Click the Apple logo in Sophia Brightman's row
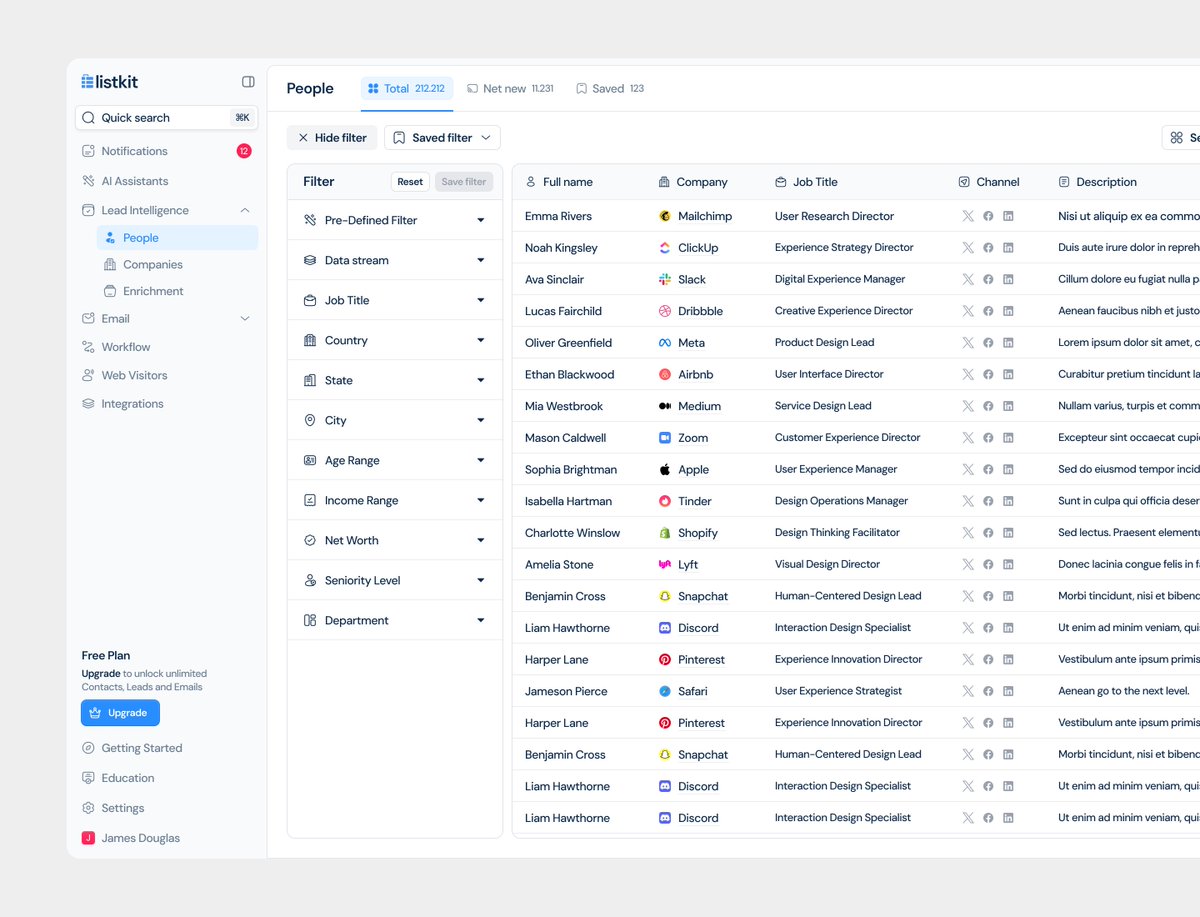Viewport: 1200px width, 917px height. tap(665, 469)
